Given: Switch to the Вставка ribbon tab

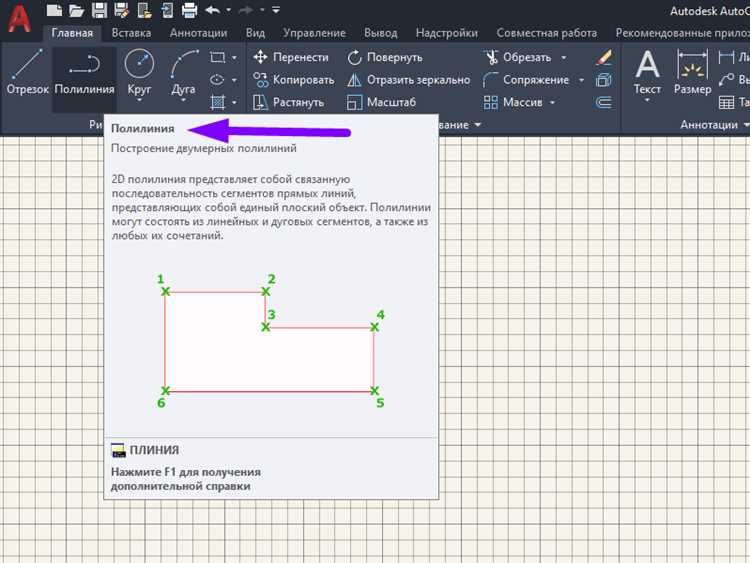Looking at the screenshot, I should pyautogui.click(x=131, y=33).
